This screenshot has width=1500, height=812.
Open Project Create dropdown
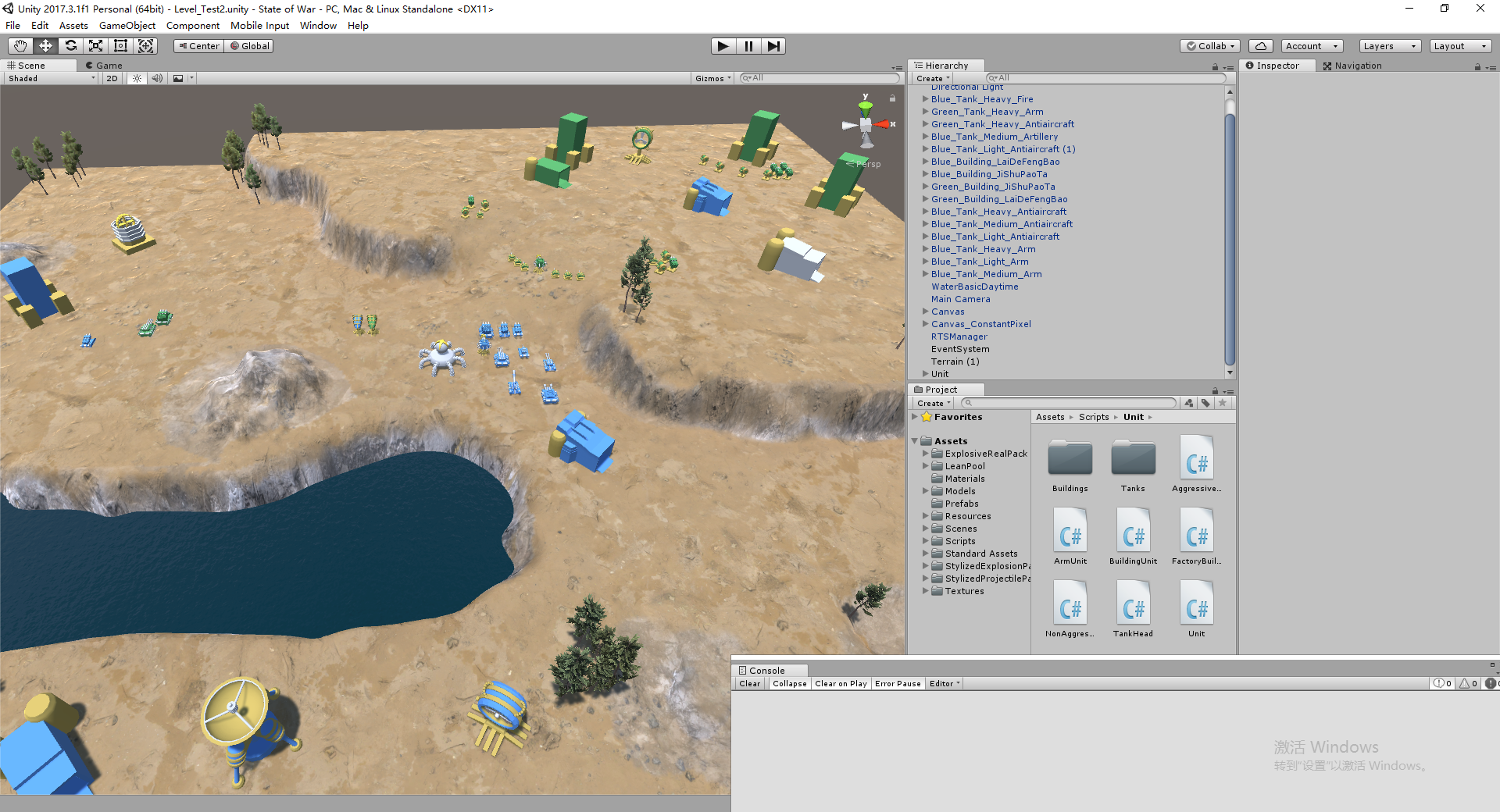coord(934,403)
